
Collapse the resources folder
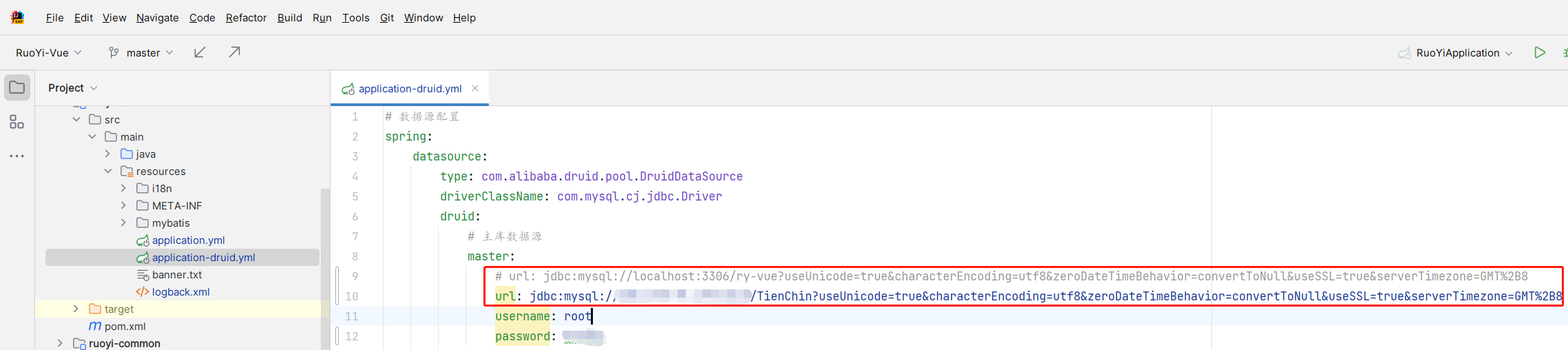(x=108, y=171)
